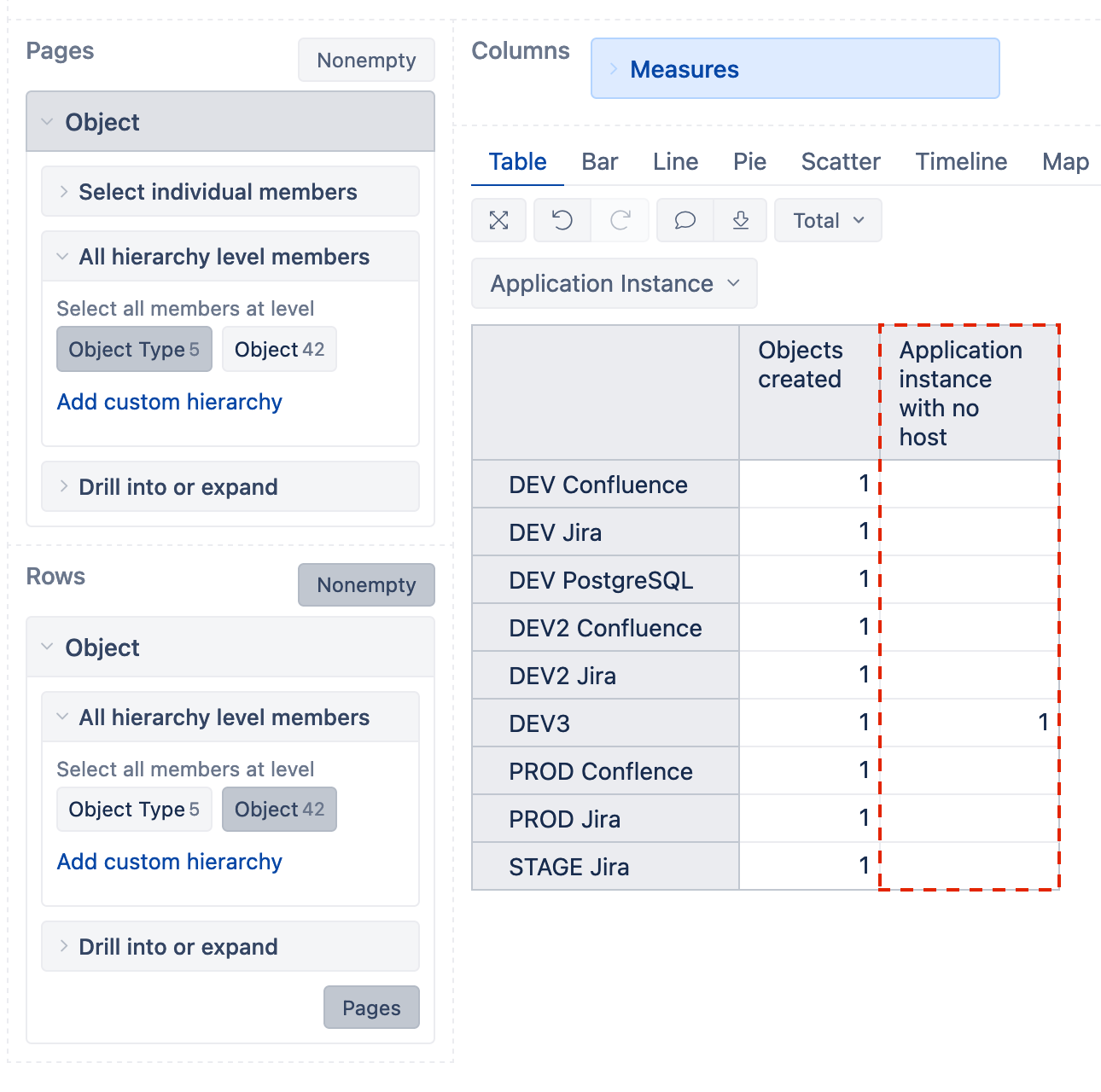
Task: Expand Drill into or expand in Rows
Action: (x=230, y=946)
